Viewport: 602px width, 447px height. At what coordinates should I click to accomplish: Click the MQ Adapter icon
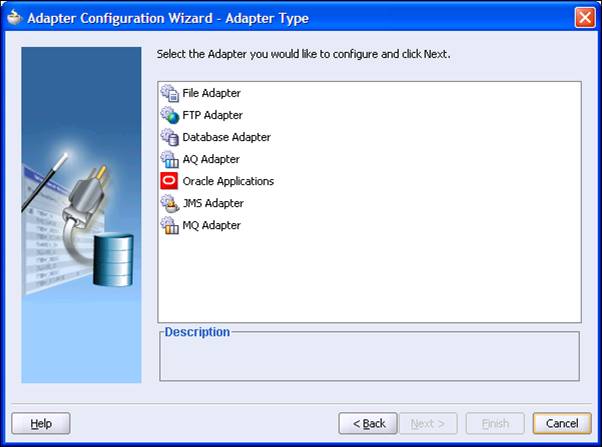click(169, 225)
